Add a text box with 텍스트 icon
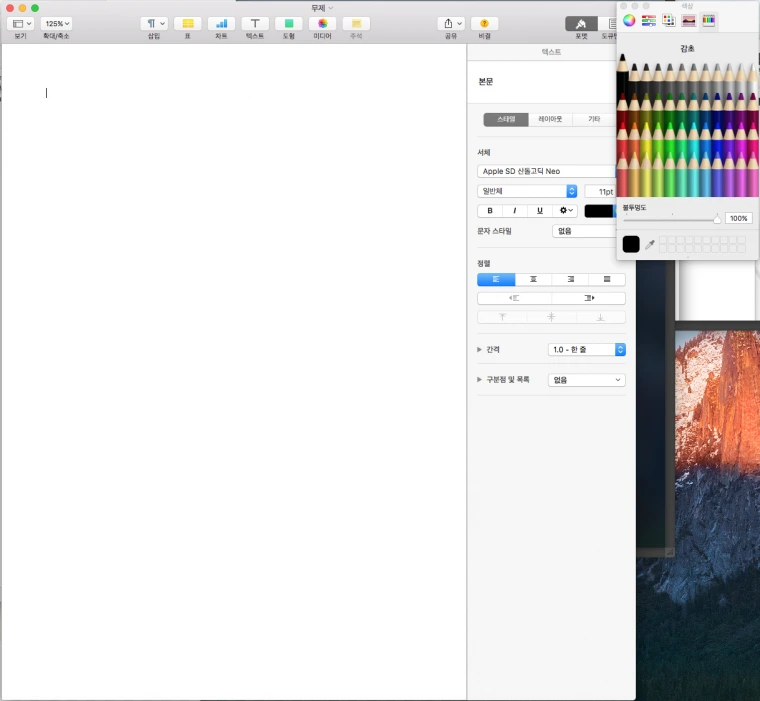The height and width of the screenshot is (701, 760). 255,23
